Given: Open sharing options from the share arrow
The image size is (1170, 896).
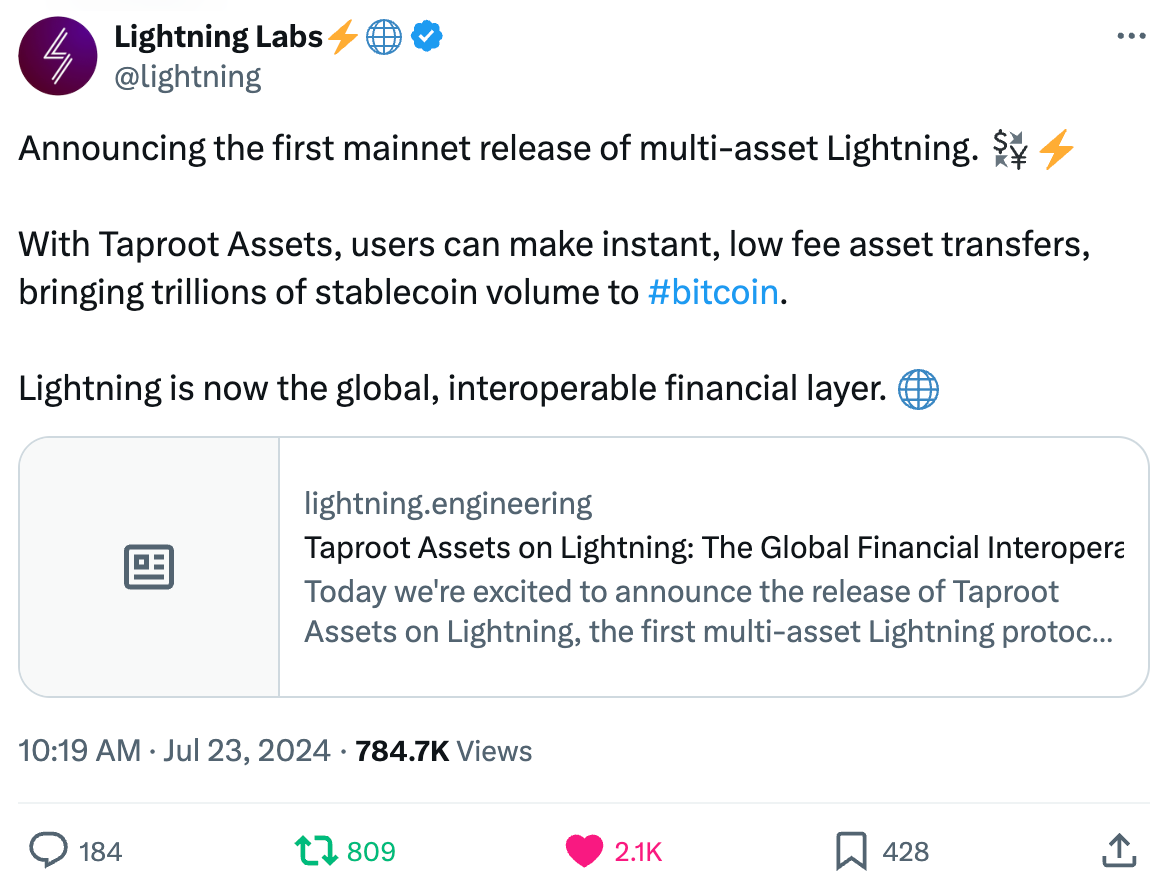Looking at the screenshot, I should (x=1120, y=851).
